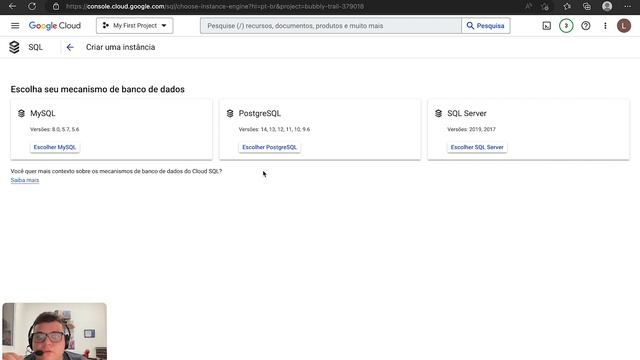Open the main navigation hamburger menu

[x=15, y=26]
